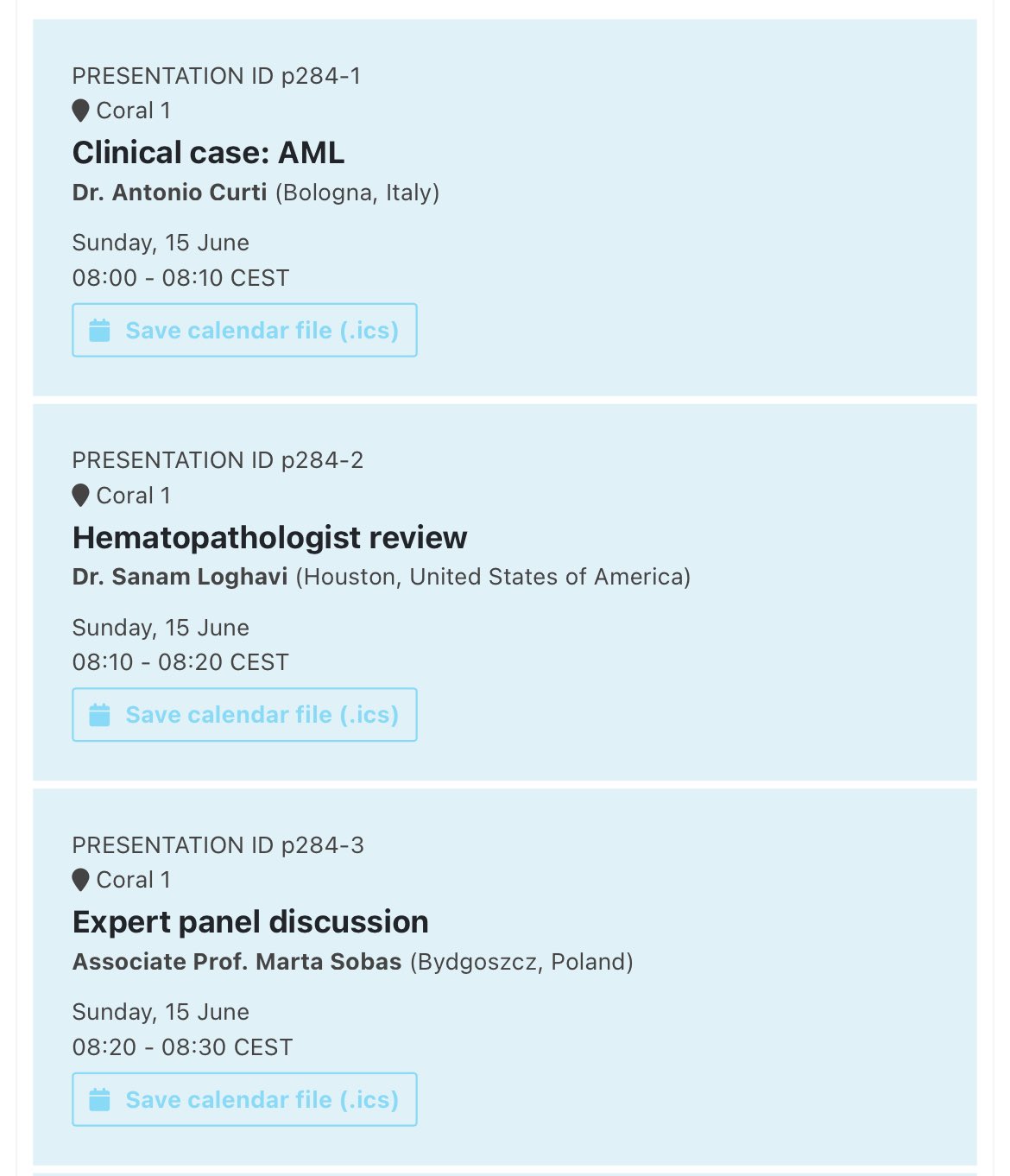Click calendar icon in first Save calendar button

coord(100,331)
